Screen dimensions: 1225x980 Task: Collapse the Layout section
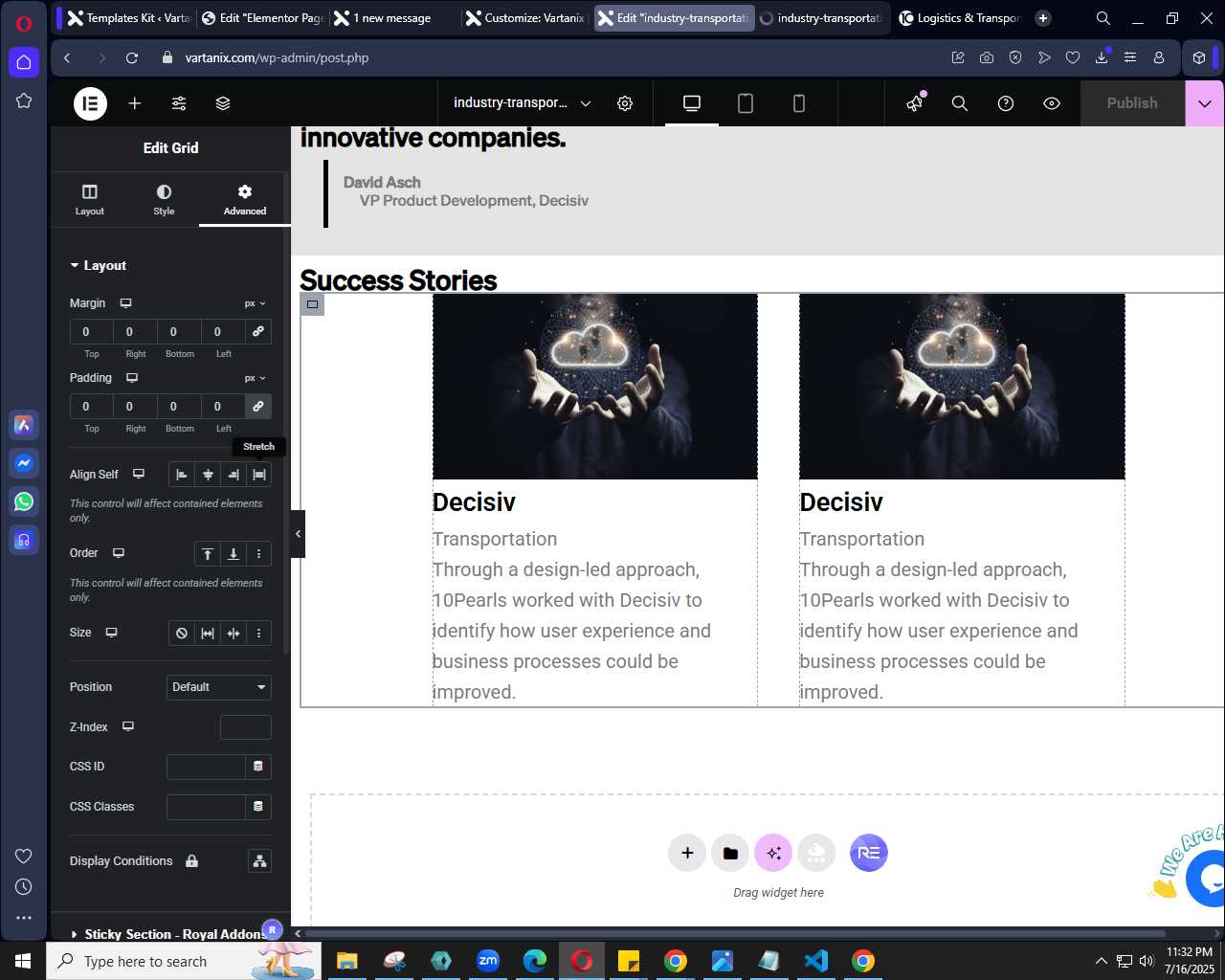pos(98,266)
